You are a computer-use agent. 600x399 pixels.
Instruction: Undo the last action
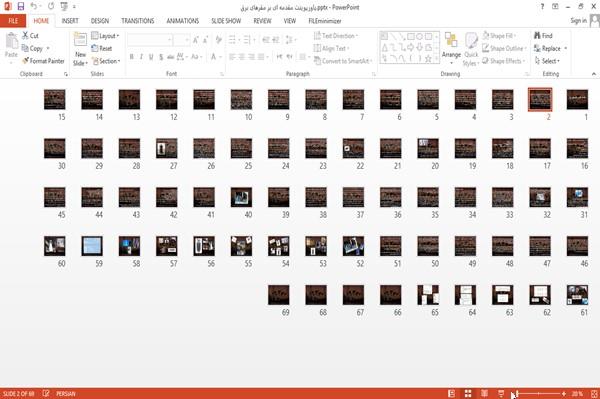(x=34, y=7)
